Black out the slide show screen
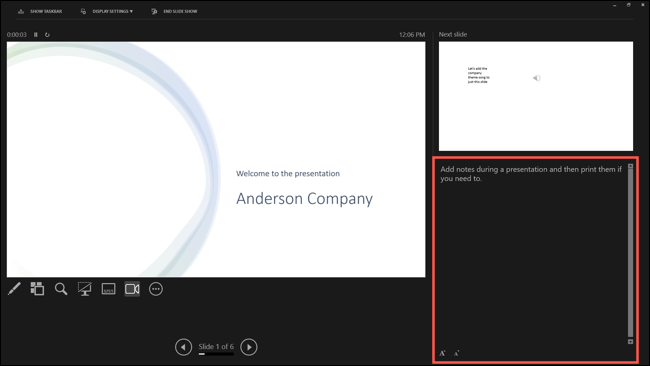650x366 pixels. click(85, 289)
